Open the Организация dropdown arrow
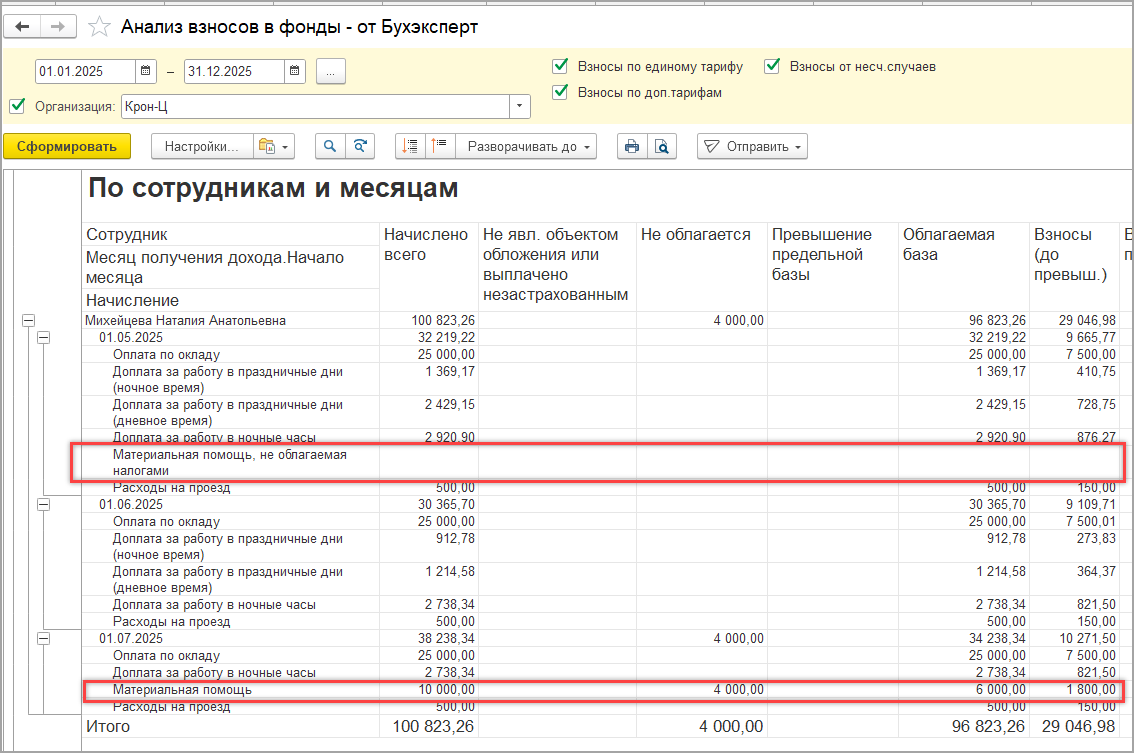 [x=519, y=106]
